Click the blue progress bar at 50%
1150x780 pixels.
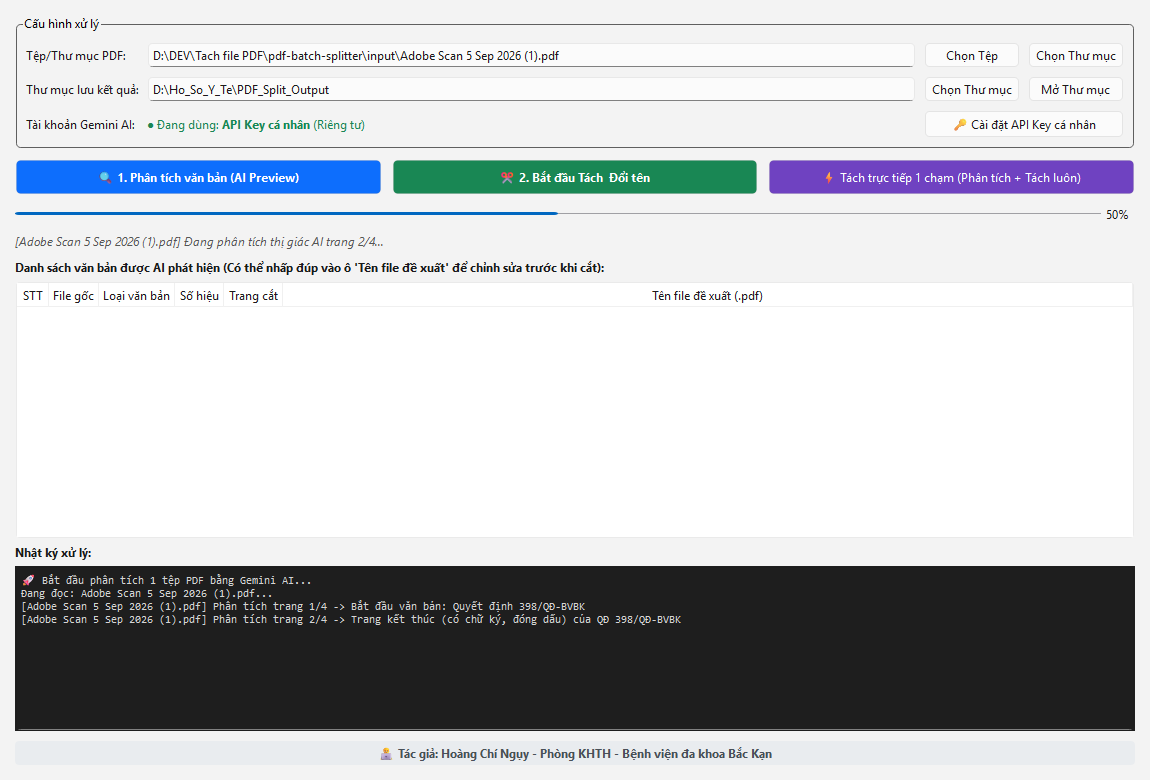(x=286, y=213)
